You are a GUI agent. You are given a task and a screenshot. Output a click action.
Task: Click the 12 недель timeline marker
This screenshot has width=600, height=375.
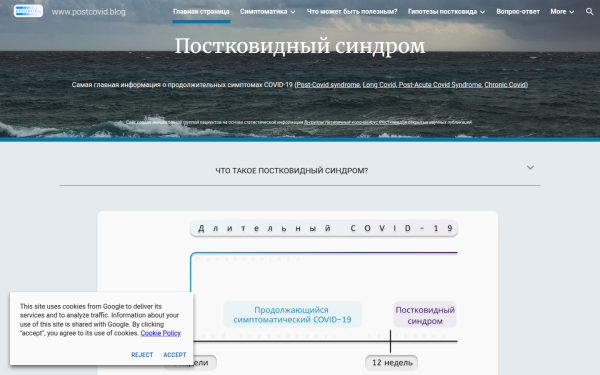click(x=391, y=363)
